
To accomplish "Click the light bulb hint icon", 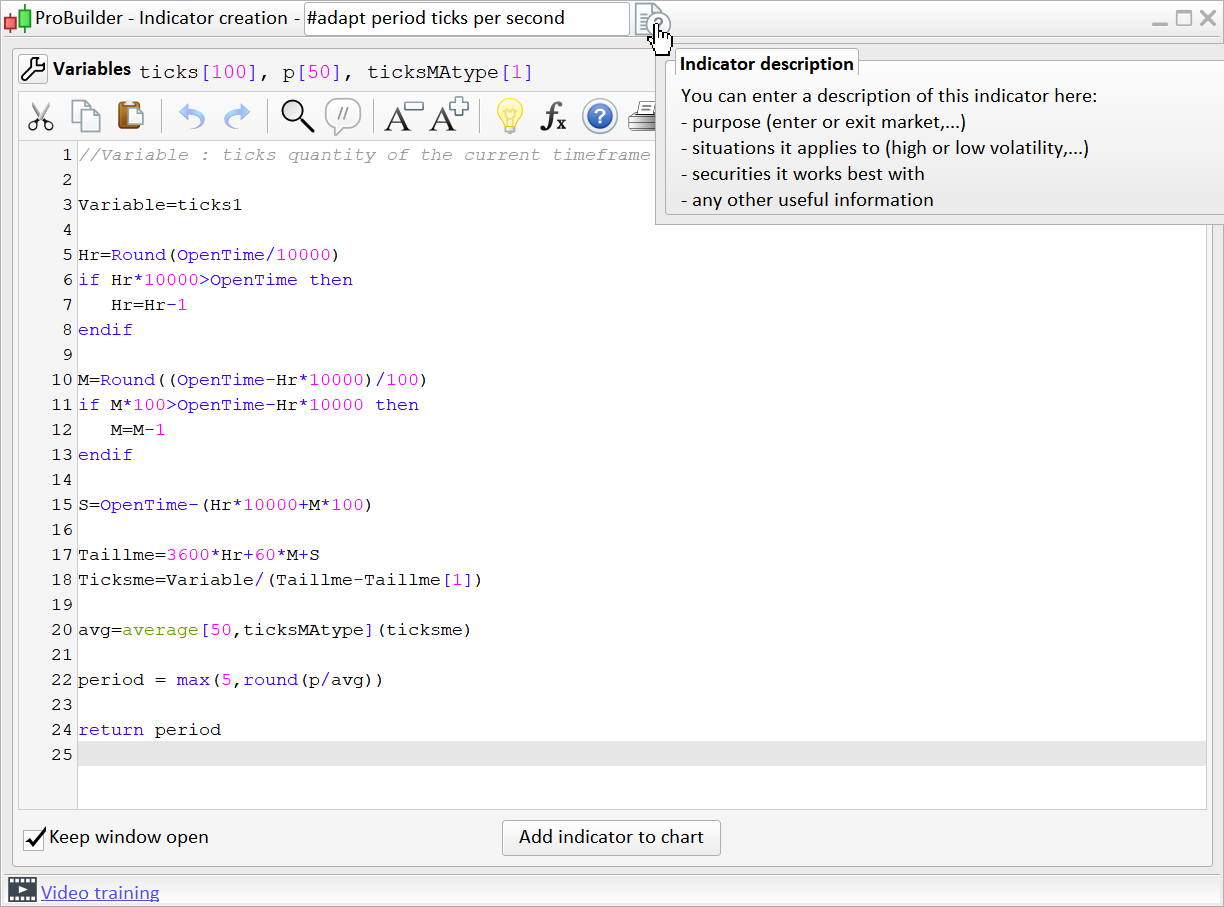I will (510, 117).
